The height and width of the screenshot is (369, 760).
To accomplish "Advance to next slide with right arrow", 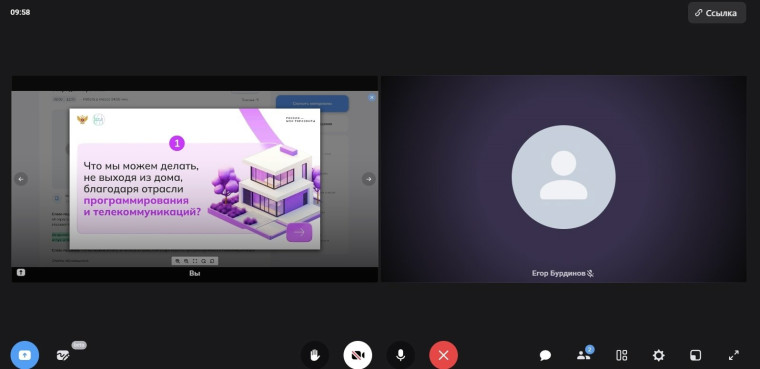I will (369, 179).
